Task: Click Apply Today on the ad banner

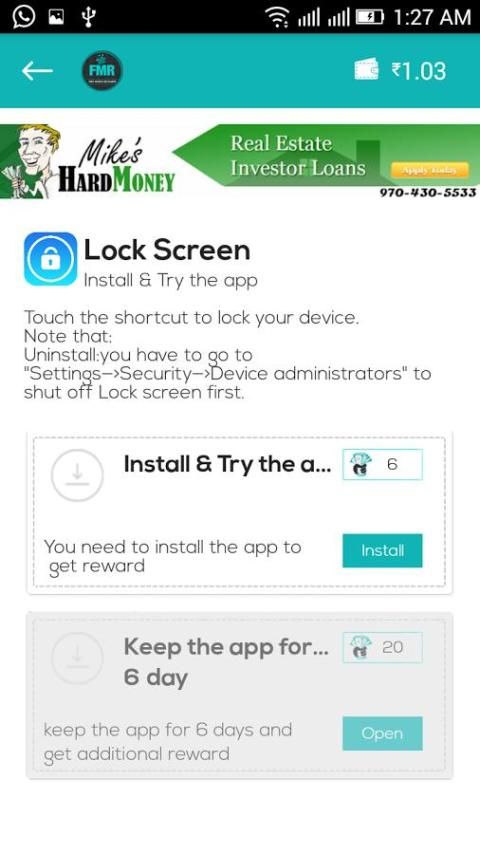Action: click(429, 170)
